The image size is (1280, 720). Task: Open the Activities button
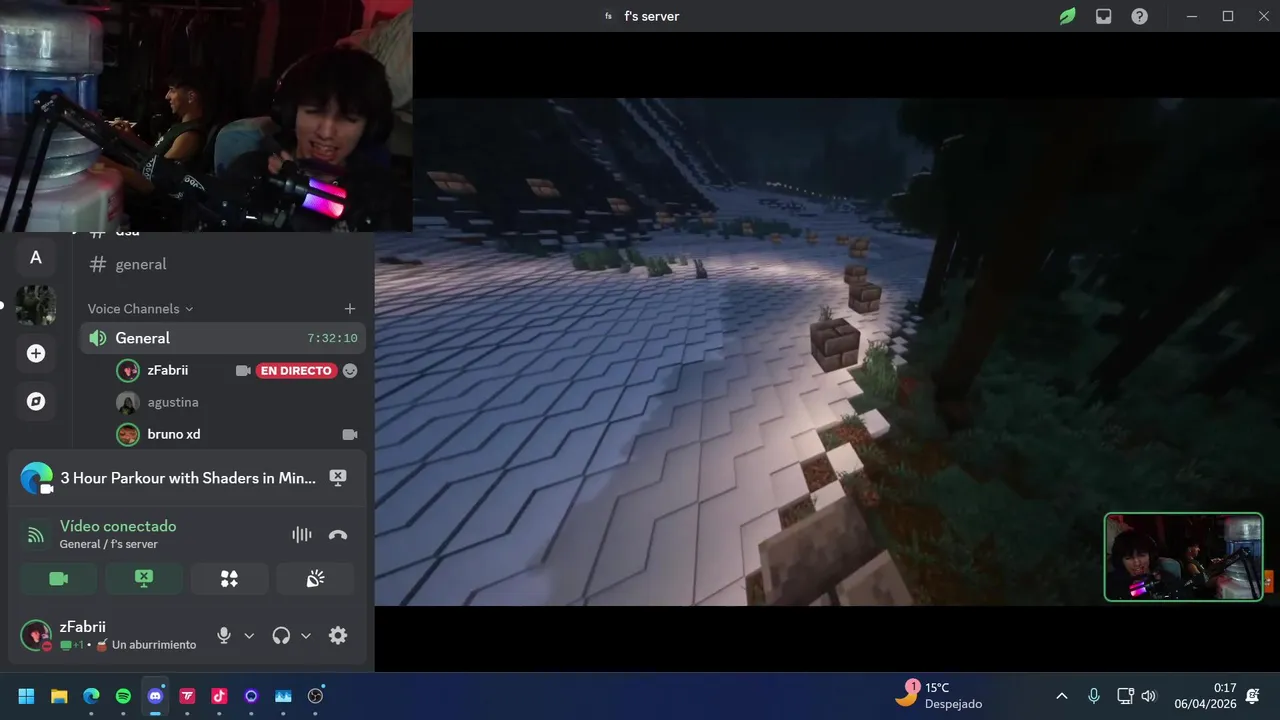point(230,579)
